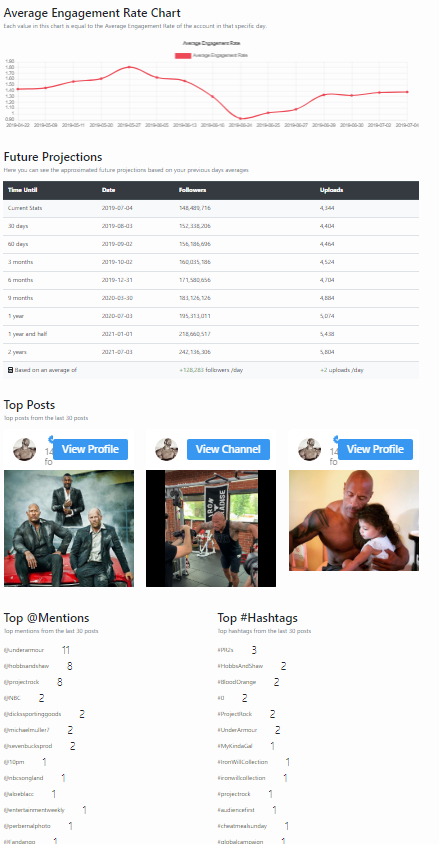Click the avatar icon on the second top post
439x844 pixels.
point(166,449)
